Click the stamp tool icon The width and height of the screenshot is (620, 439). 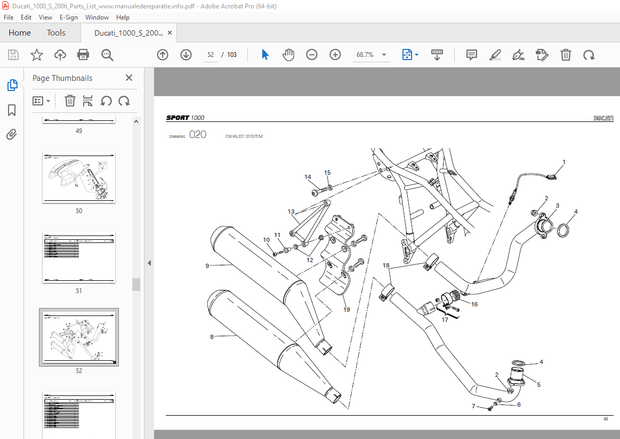click(542, 55)
